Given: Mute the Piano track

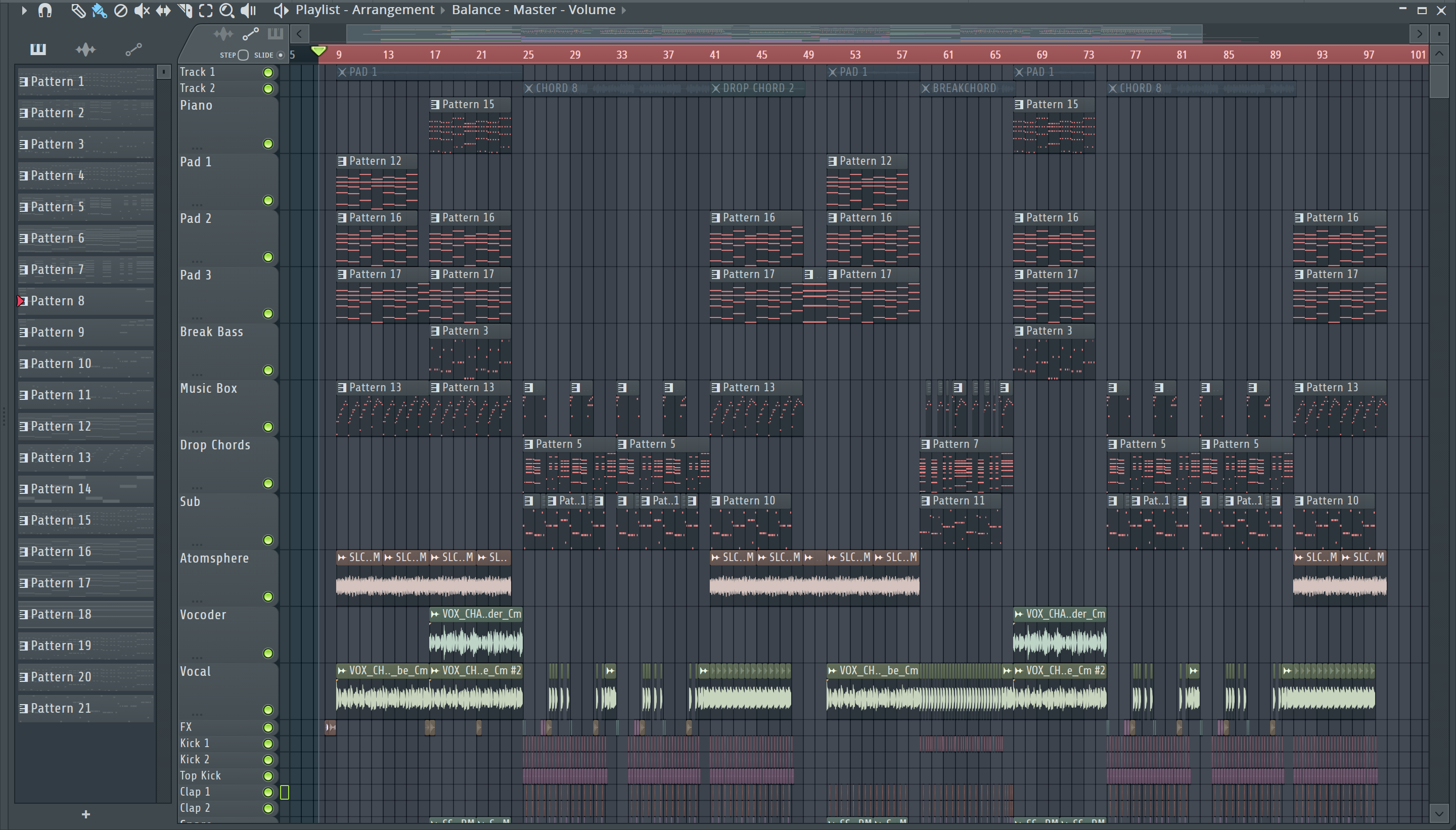Looking at the screenshot, I should tap(268, 144).
